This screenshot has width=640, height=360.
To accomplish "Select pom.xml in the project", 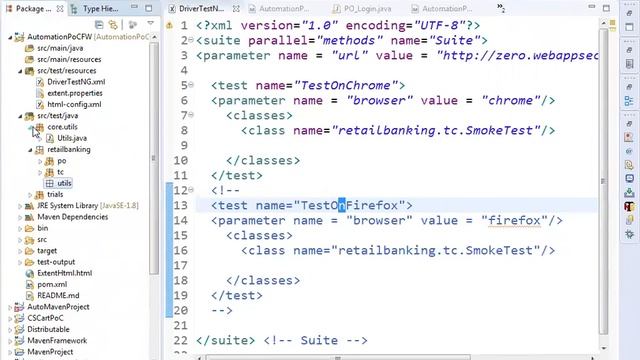I will click(x=52, y=284).
